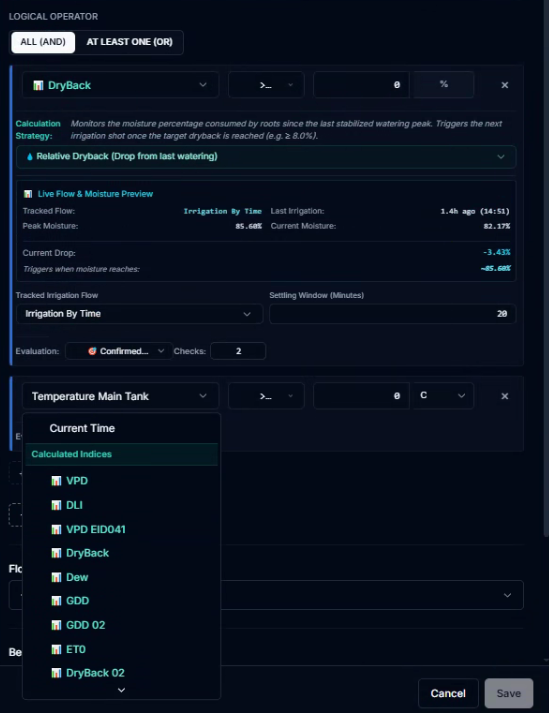Click Last Irrigation value 1.4h ago

point(475,211)
